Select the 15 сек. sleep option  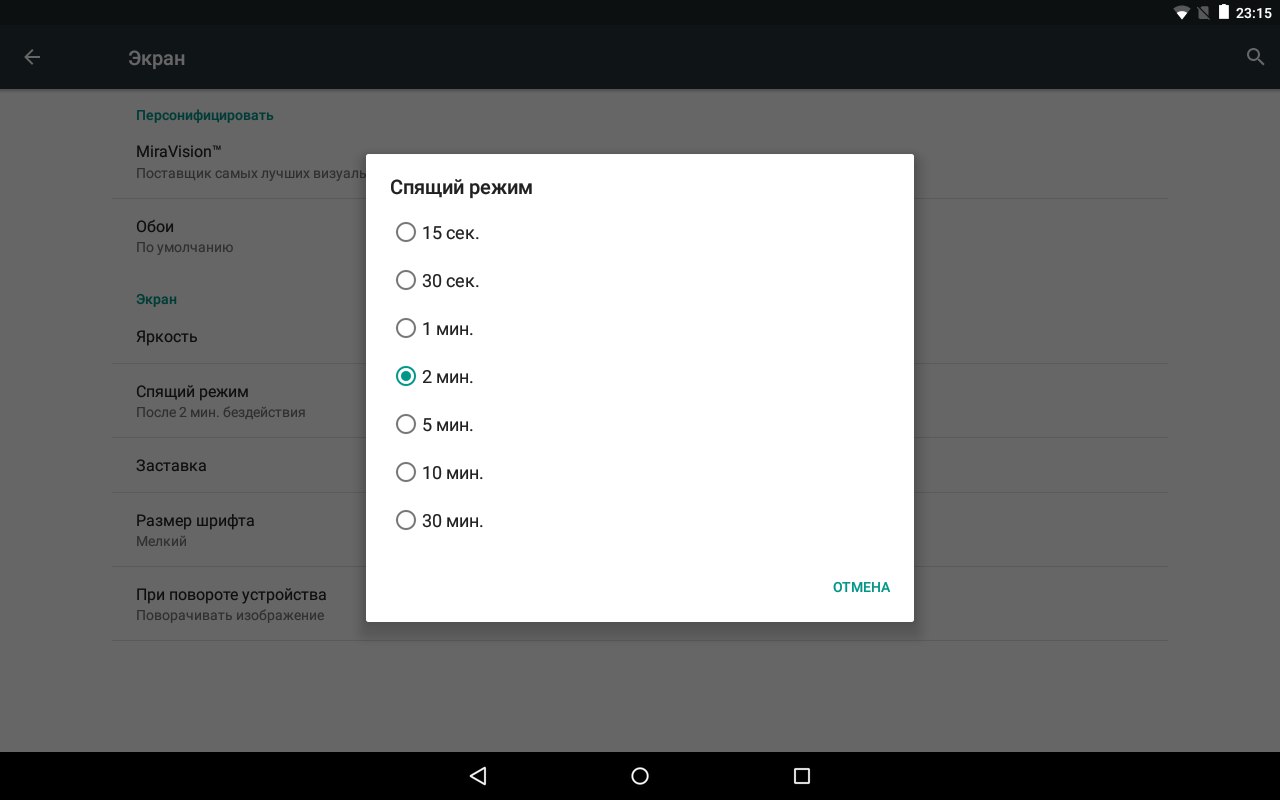click(x=406, y=232)
